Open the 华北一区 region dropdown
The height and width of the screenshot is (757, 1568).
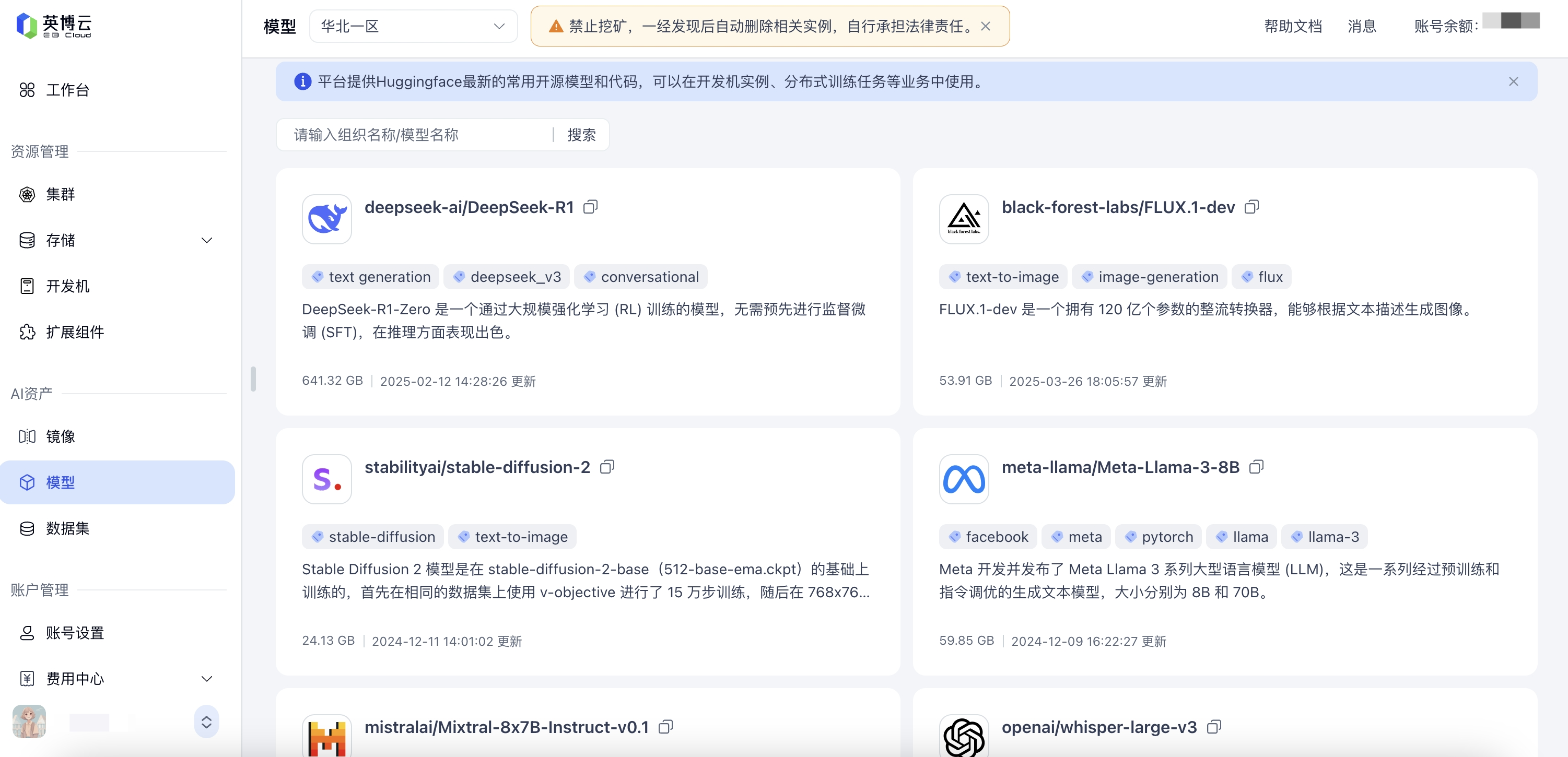tap(413, 26)
